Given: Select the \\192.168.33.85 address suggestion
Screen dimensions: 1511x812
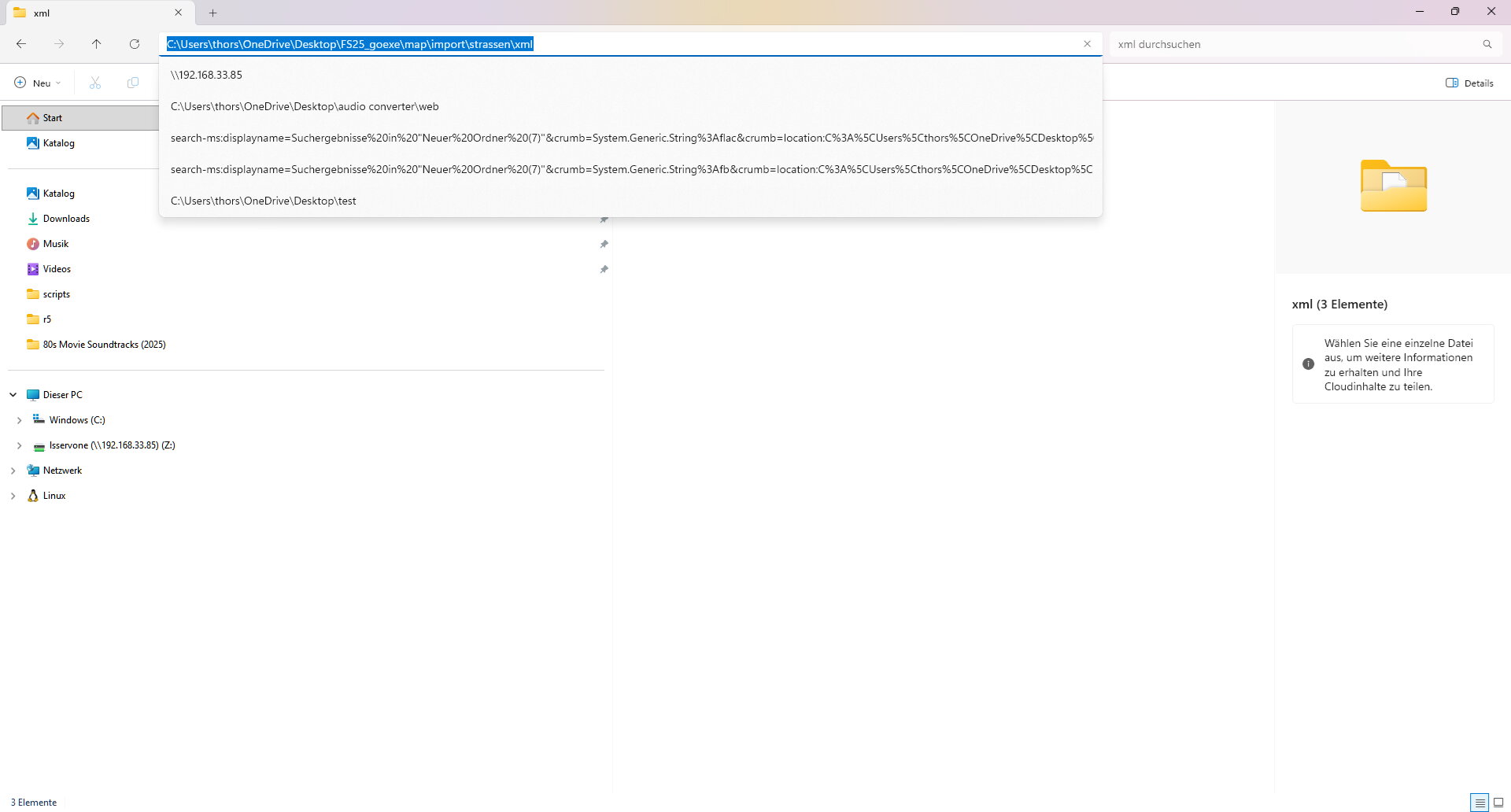Looking at the screenshot, I should click(x=206, y=75).
